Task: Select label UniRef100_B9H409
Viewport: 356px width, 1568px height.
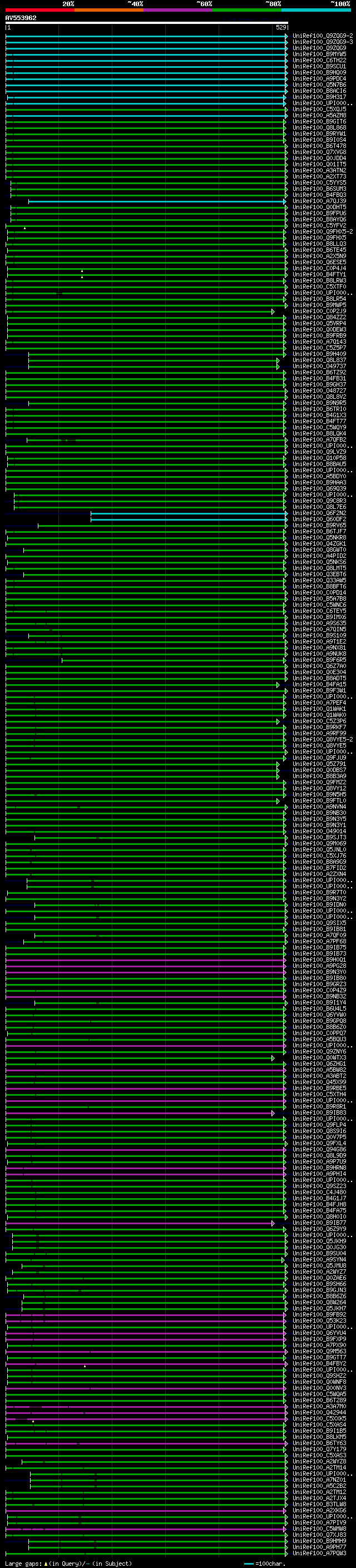Action: coord(319,354)
